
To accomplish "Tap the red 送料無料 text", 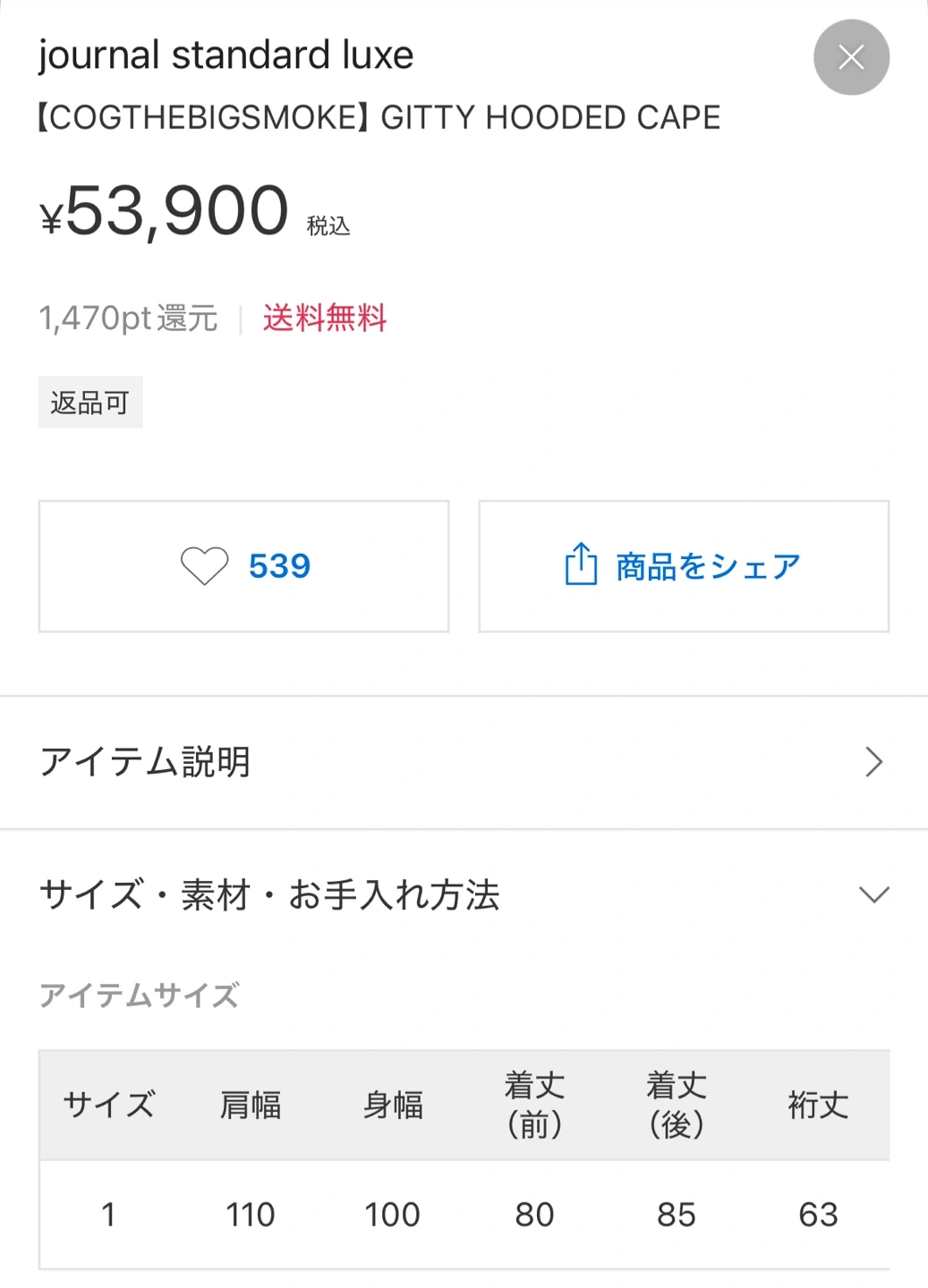I will pyautogui.click(x=325, y=318).
